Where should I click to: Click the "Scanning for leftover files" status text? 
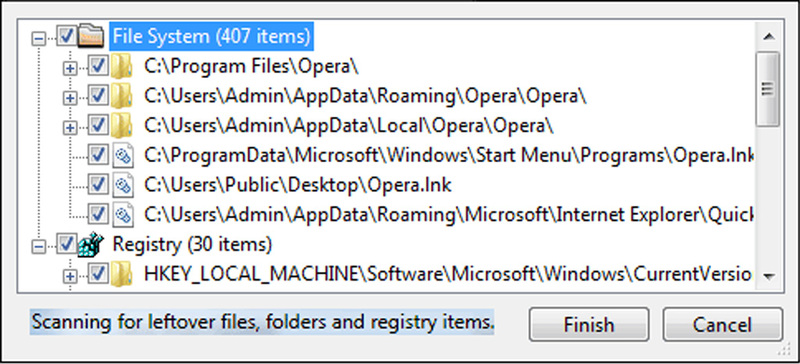[x=262, y=322]
